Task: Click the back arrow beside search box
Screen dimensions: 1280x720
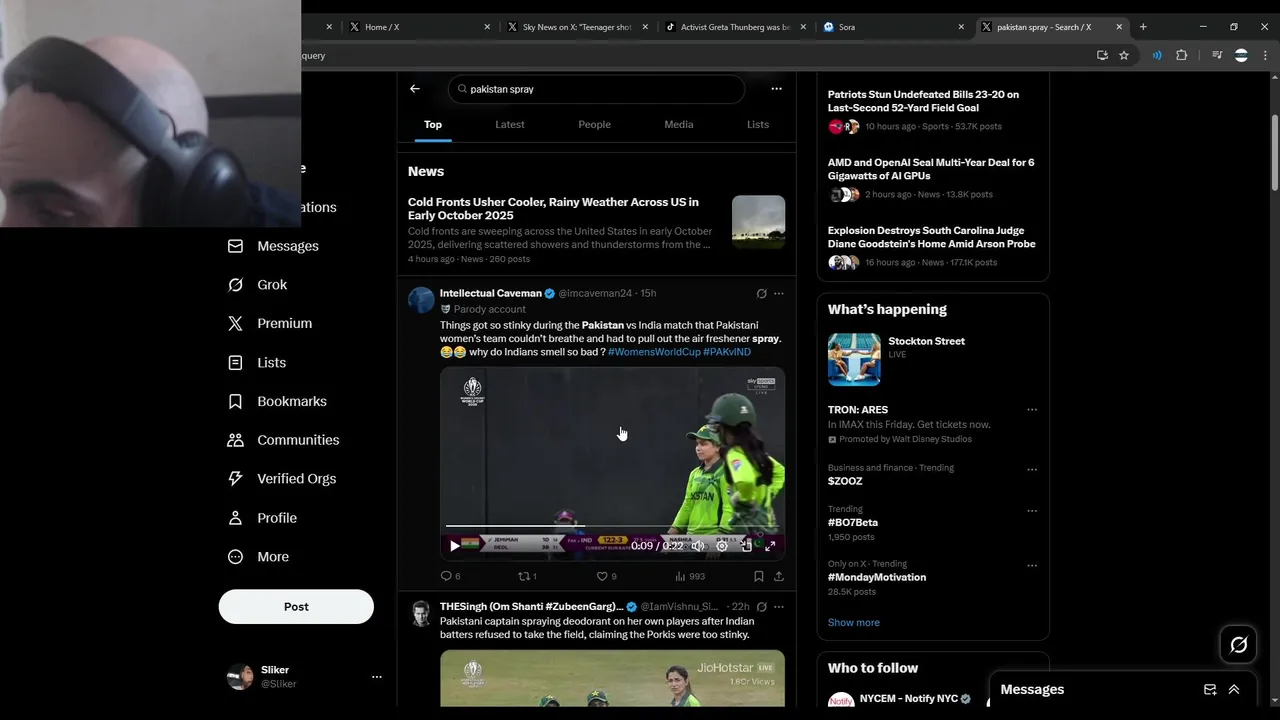Action: pos(415,89)
